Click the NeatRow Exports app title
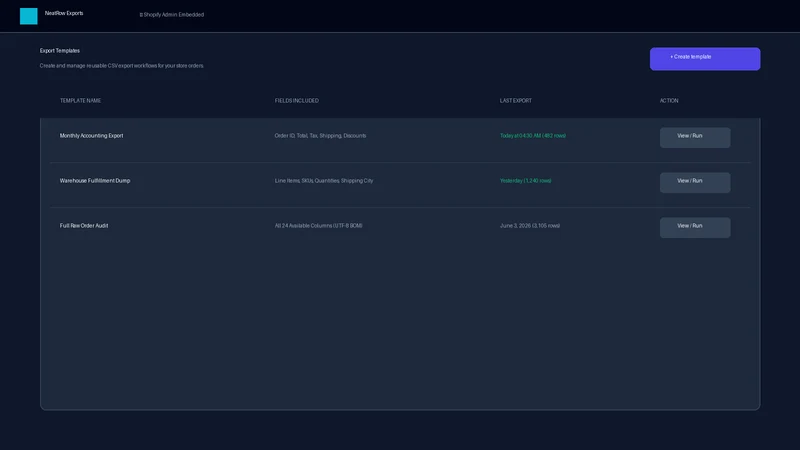Image resolution: width=800 pixels, height=450 pixels. (x=64, y=13)
